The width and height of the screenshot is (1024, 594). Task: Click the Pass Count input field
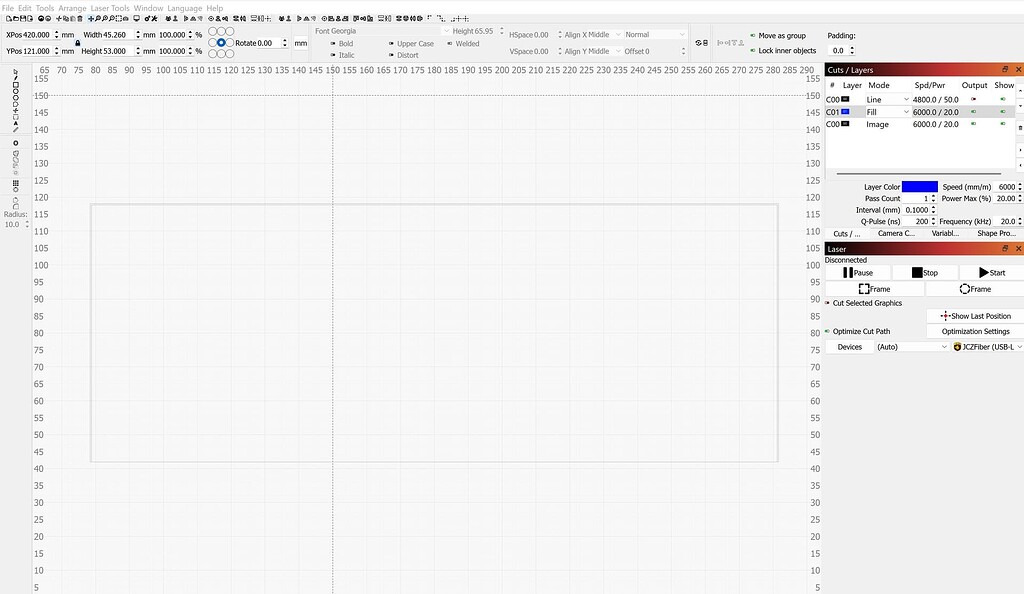click(920, 198)
